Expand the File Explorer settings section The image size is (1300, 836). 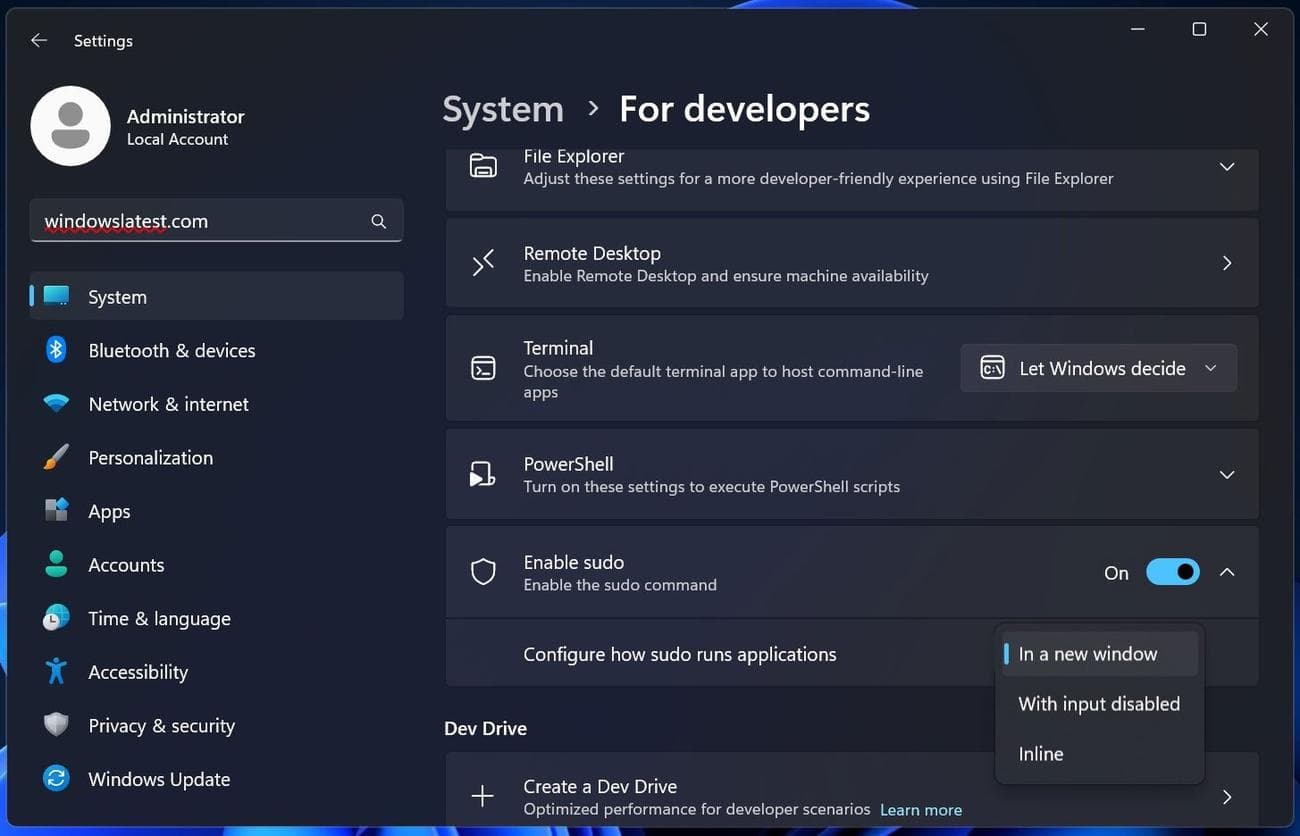click(1226, 167)
